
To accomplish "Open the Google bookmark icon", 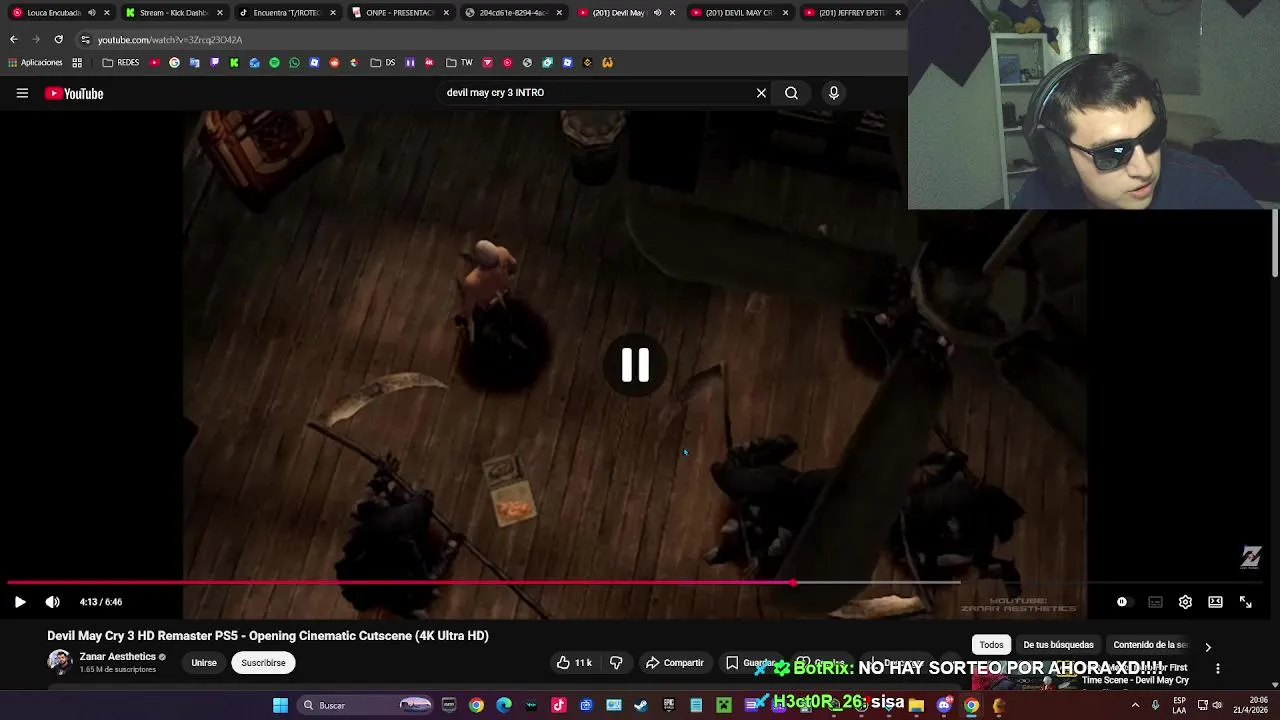I will (174, 62).
